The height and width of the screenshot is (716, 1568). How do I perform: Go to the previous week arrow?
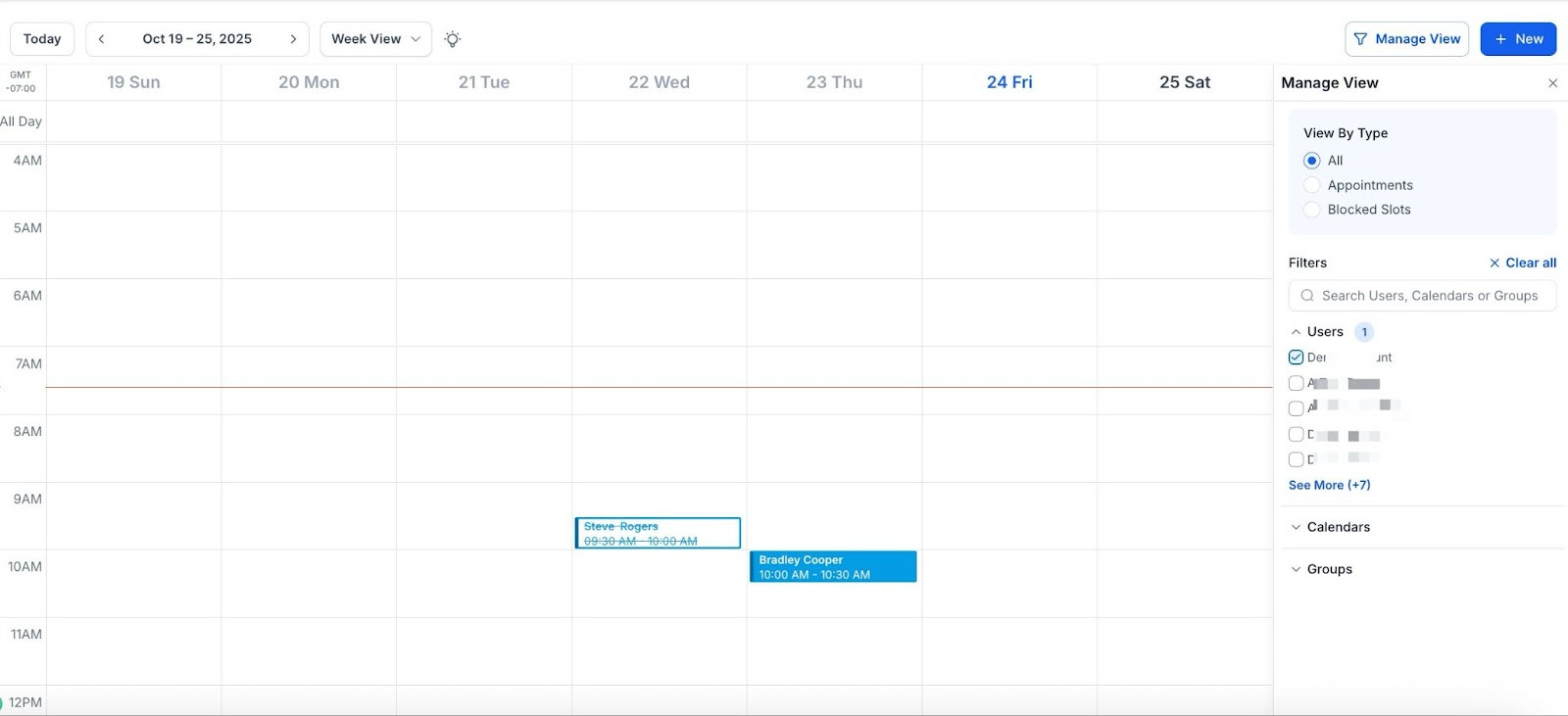click(101, 39)
